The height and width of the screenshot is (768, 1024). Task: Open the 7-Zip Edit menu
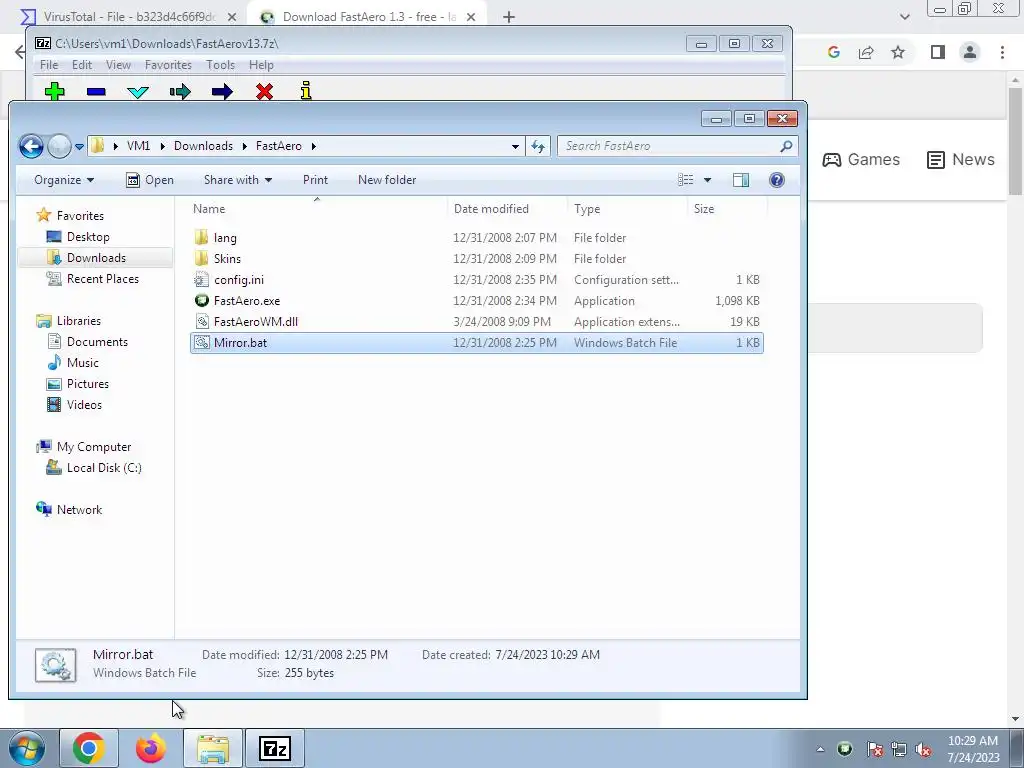[x=82, y=65]
